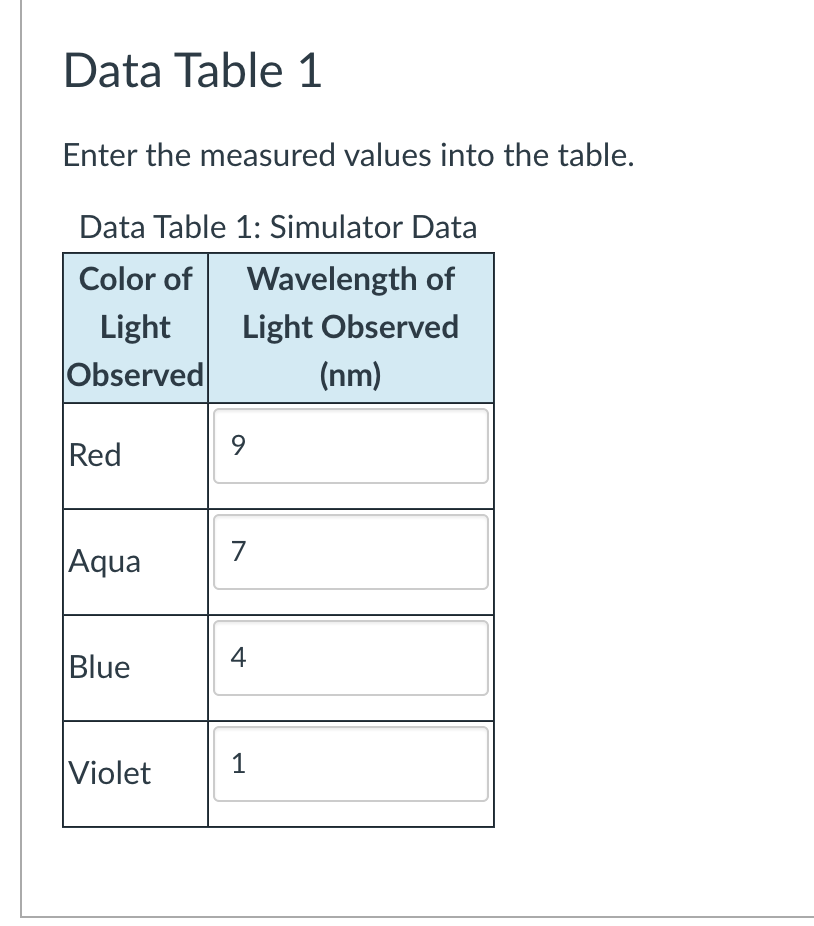Select the 'Aqua' row label cell
The width and height of the screenshot is (814, 926).
(135, 562)
